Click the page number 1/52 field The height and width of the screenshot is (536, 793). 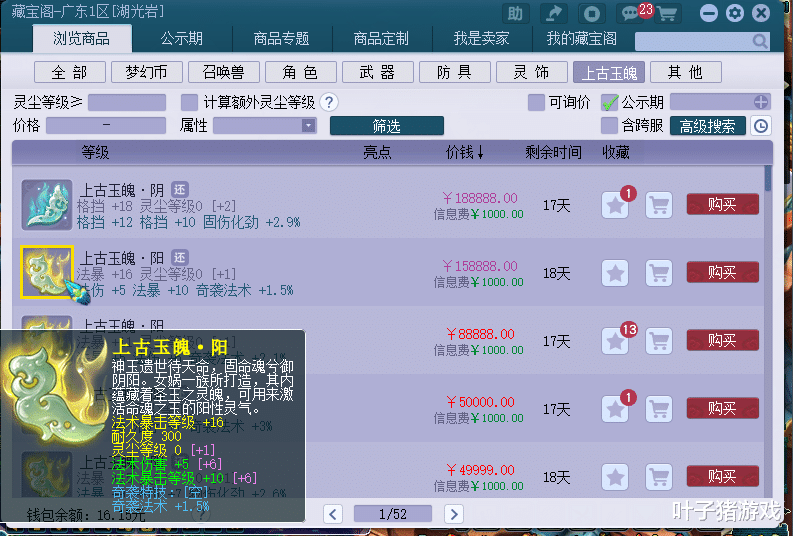point(393,514)
